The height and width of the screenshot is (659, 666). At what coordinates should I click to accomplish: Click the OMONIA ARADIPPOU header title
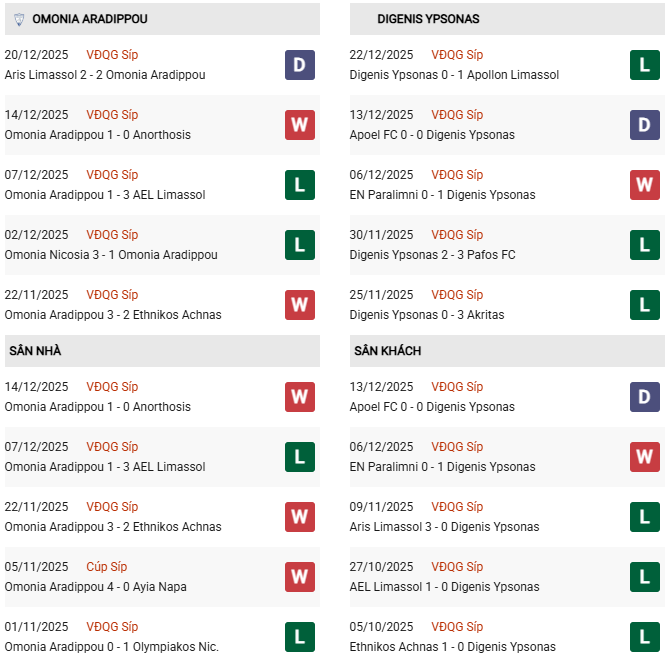pos(90,19)
